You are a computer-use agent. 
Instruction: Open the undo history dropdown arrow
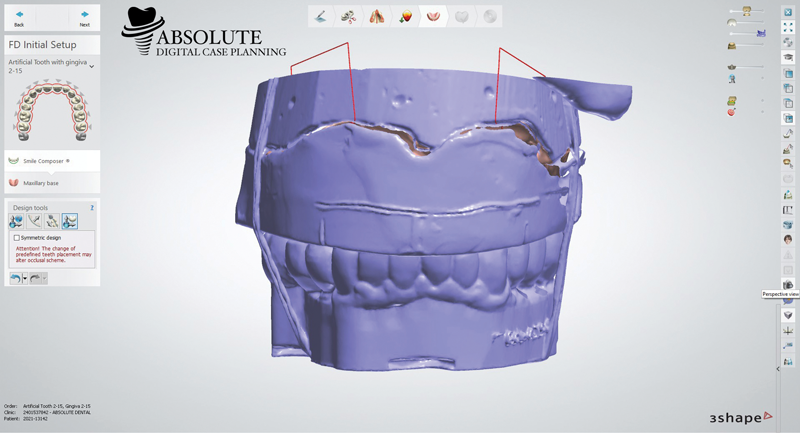(25, 278)
